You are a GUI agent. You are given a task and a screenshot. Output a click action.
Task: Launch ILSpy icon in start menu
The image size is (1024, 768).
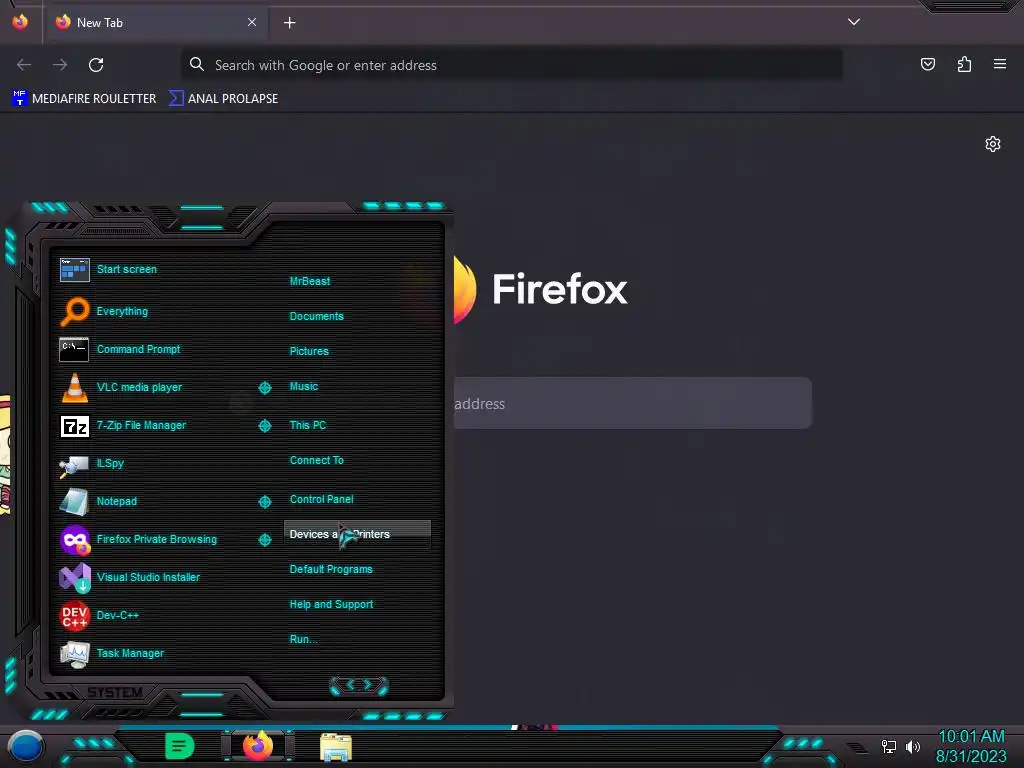tap(74, 465)
